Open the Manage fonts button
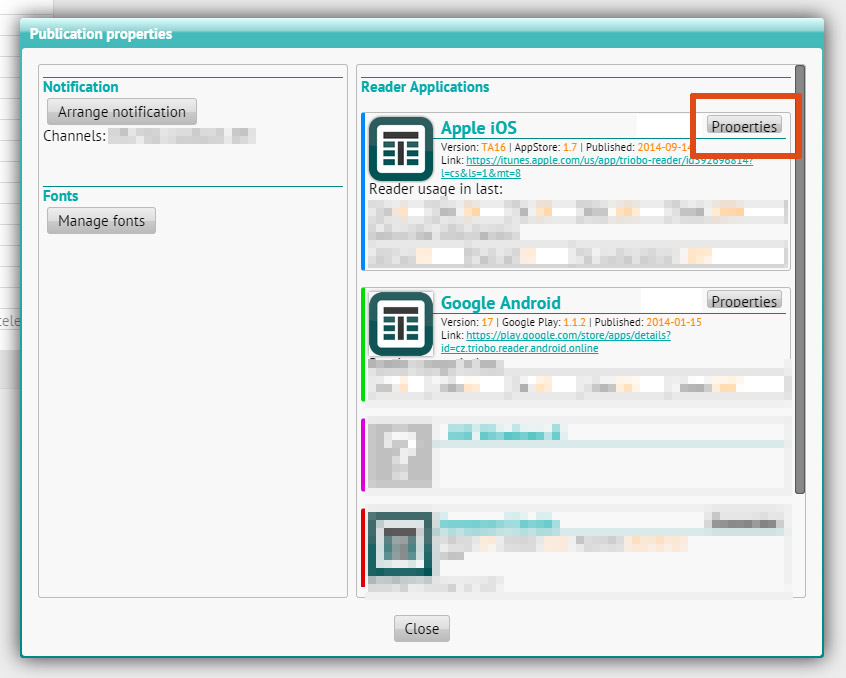The width and height of the screenshot is (846, 678). pos(101,221)
